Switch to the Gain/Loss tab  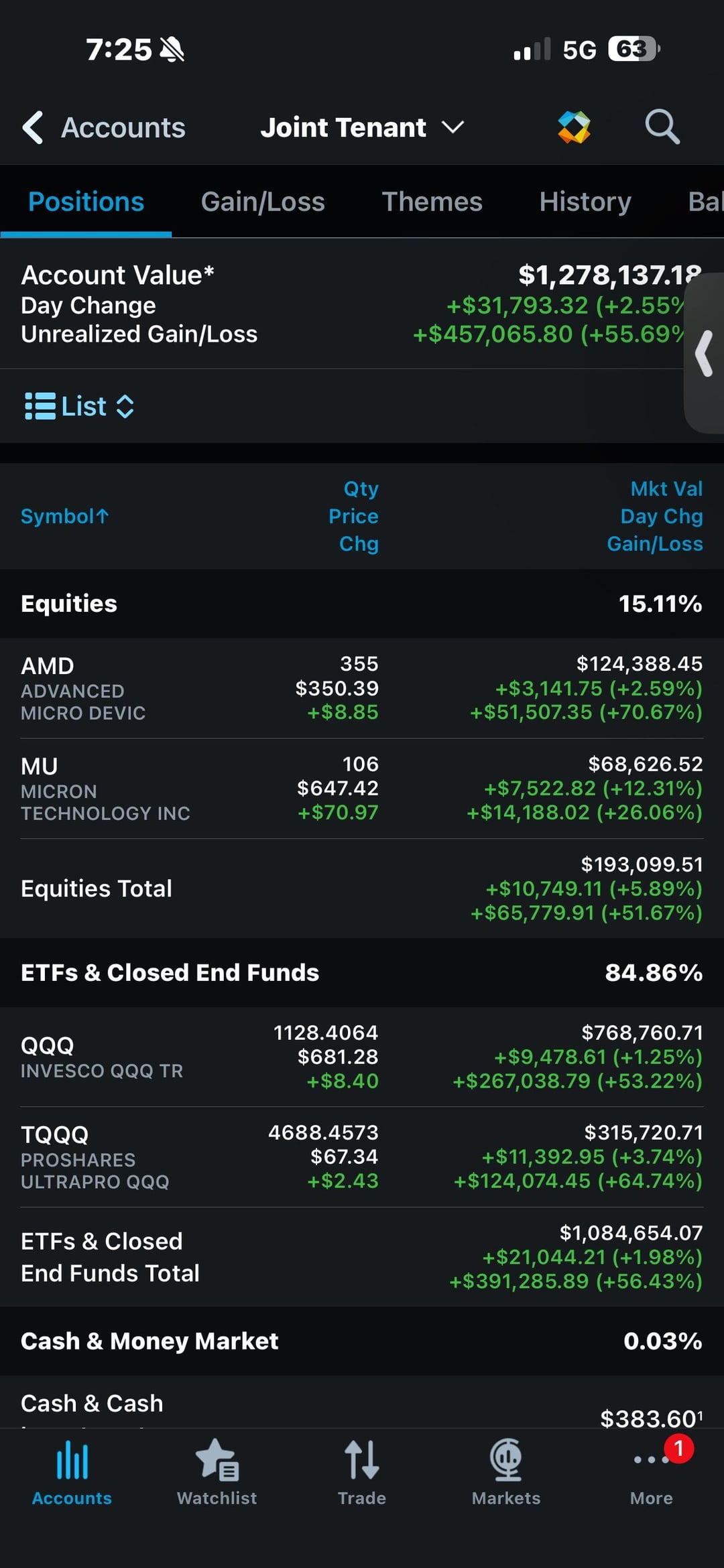coord(263,202)
